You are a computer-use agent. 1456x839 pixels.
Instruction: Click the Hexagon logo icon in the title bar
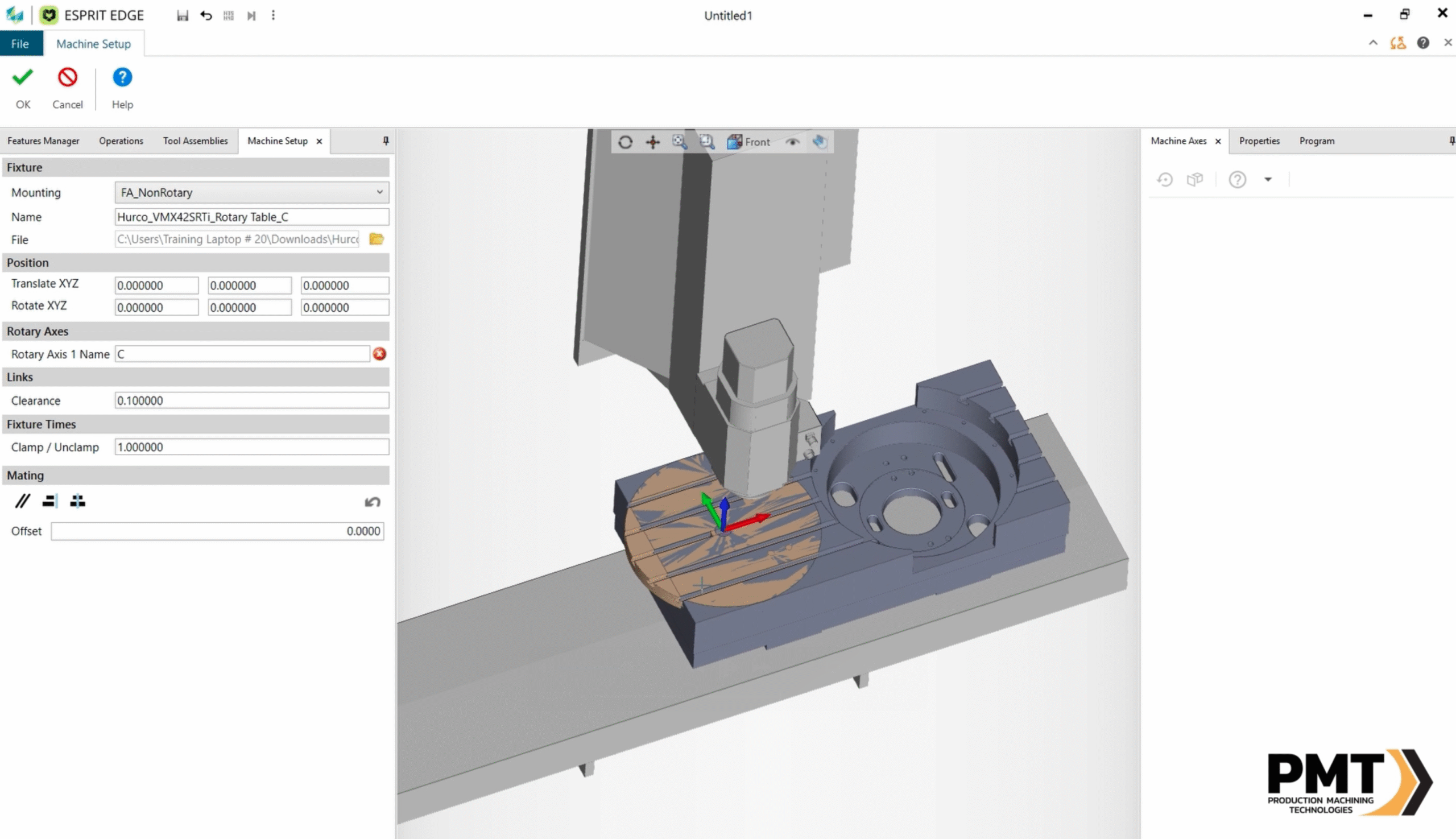click(x=14, y=15)
